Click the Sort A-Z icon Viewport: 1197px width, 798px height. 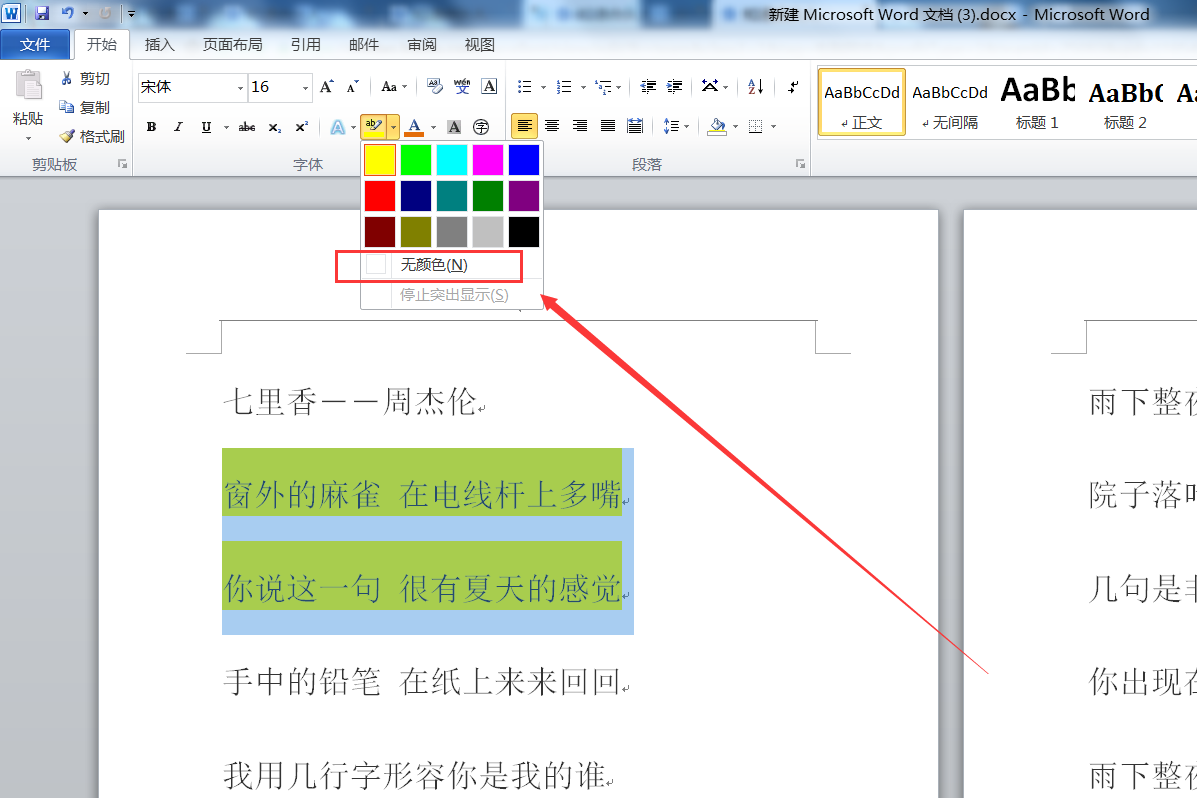point(756,87)
